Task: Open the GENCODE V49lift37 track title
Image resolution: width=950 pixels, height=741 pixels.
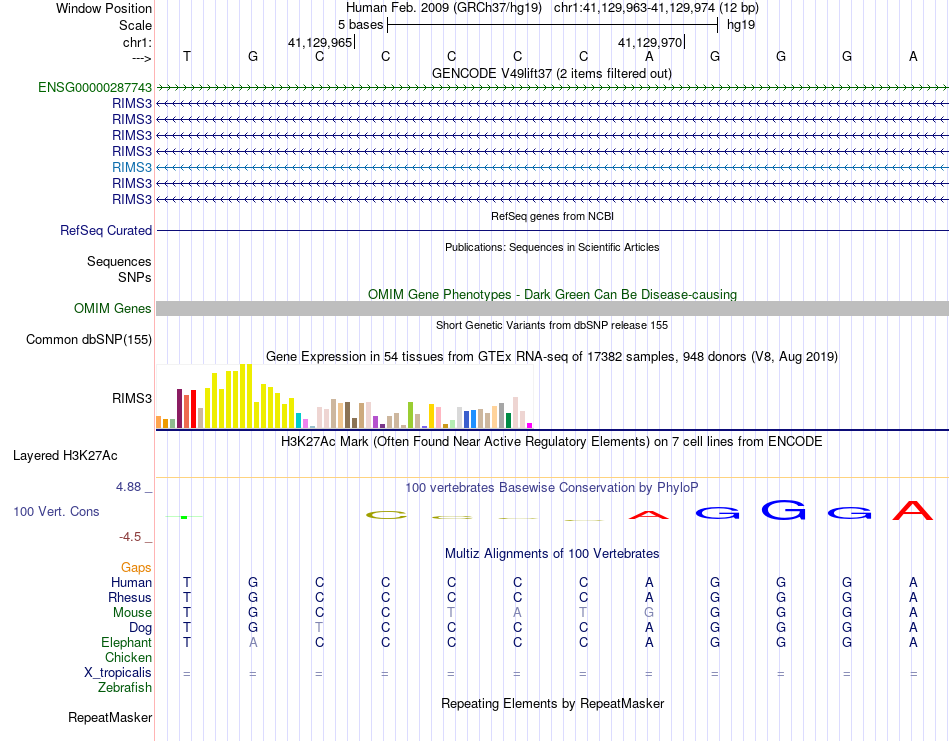Action: pyautogui.click(x=551, y=73)
